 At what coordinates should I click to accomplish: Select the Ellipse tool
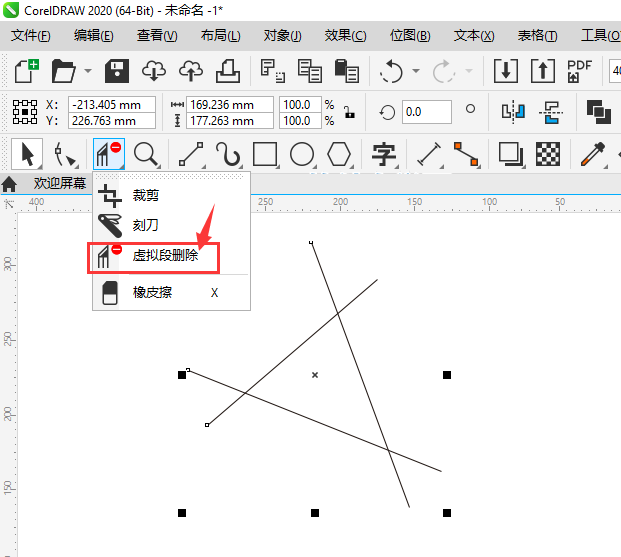click(x=302, y=155)
